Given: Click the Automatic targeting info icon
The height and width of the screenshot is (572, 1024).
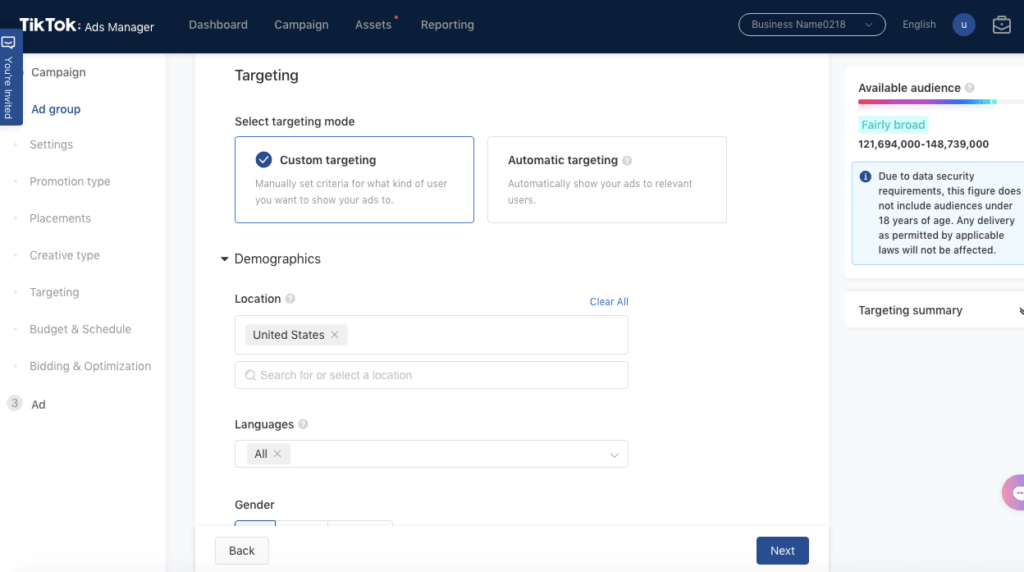Looking at the screenshot, I should pyautogui.click(x=627, y=160).
